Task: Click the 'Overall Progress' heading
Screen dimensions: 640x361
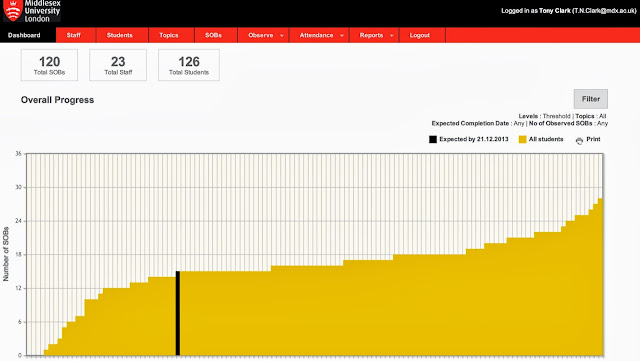Action: [57, 100]
